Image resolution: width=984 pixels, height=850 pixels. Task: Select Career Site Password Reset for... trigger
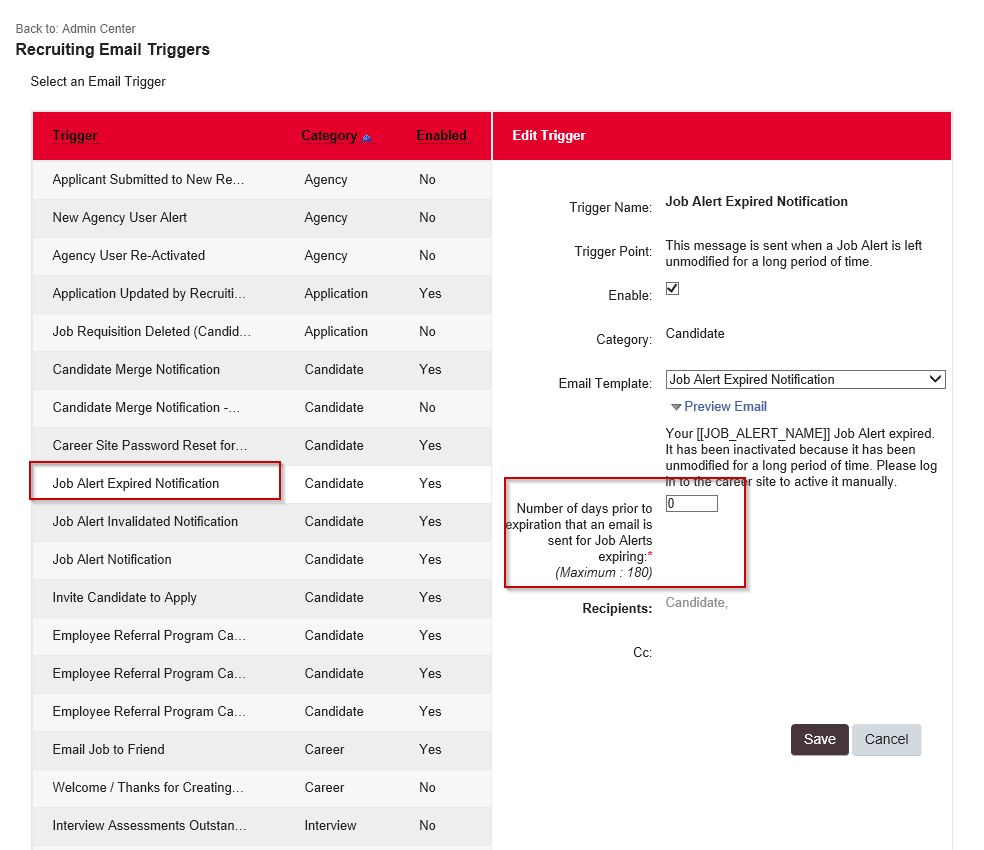coord(150,446)
